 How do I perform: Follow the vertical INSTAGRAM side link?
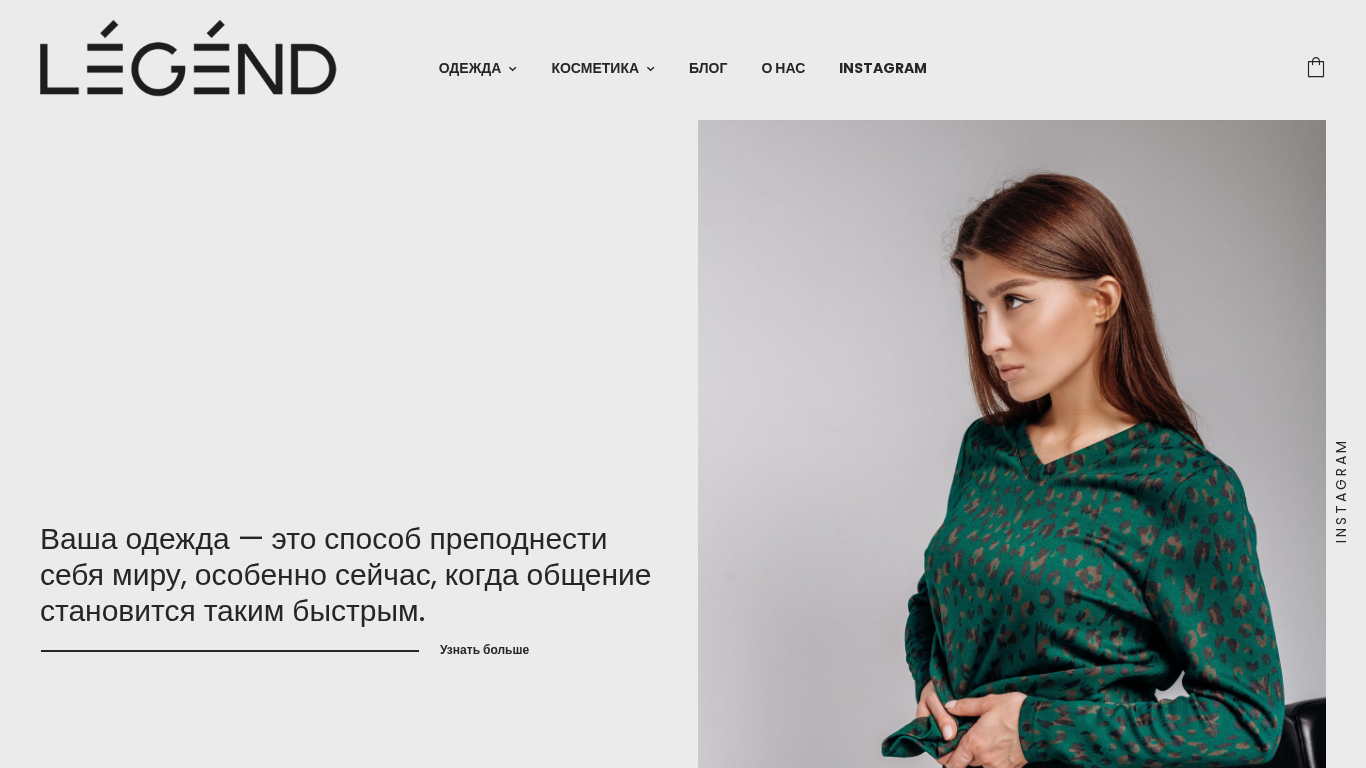click(1341, 491)
